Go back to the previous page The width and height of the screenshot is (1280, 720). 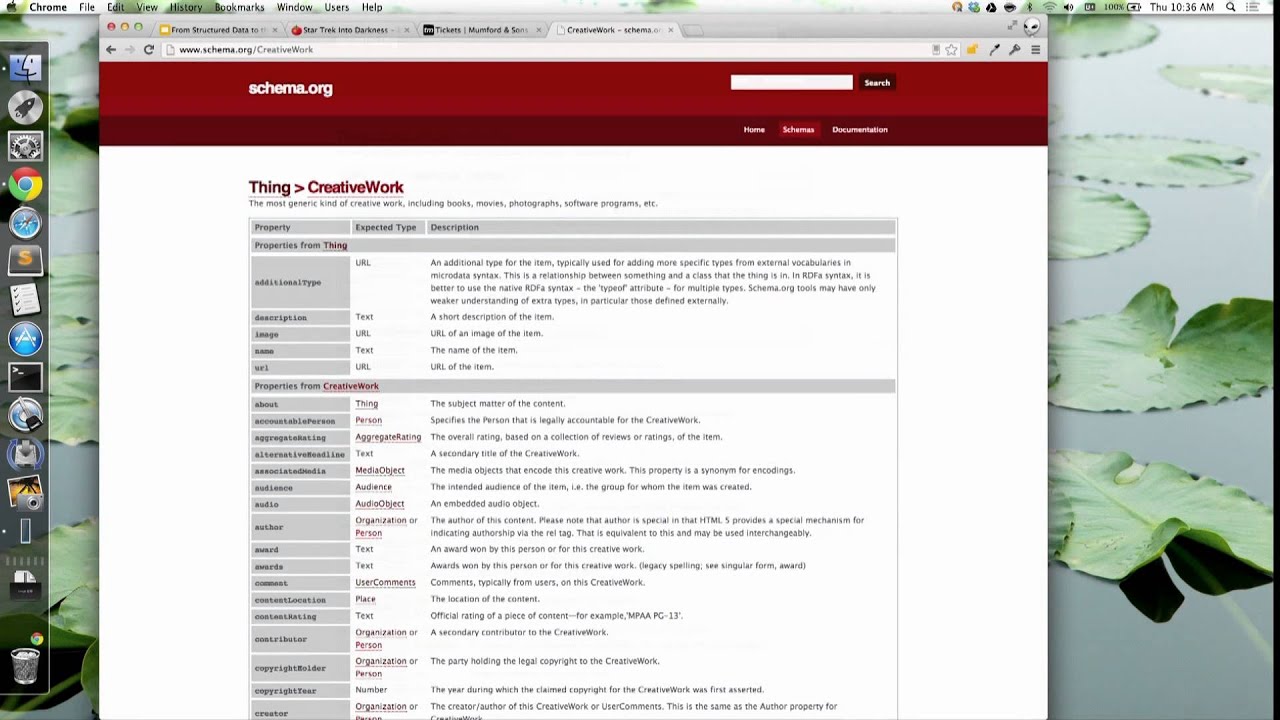[x=111, y=49]
